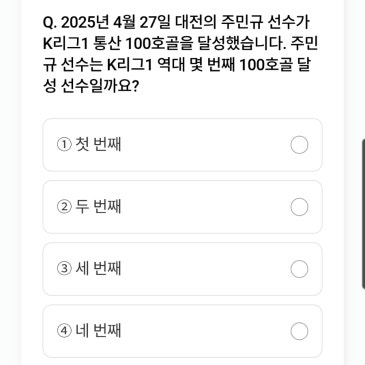Click the '세 번째' answer label text
This screenshot has height=365, width=365.
[98, 269]
